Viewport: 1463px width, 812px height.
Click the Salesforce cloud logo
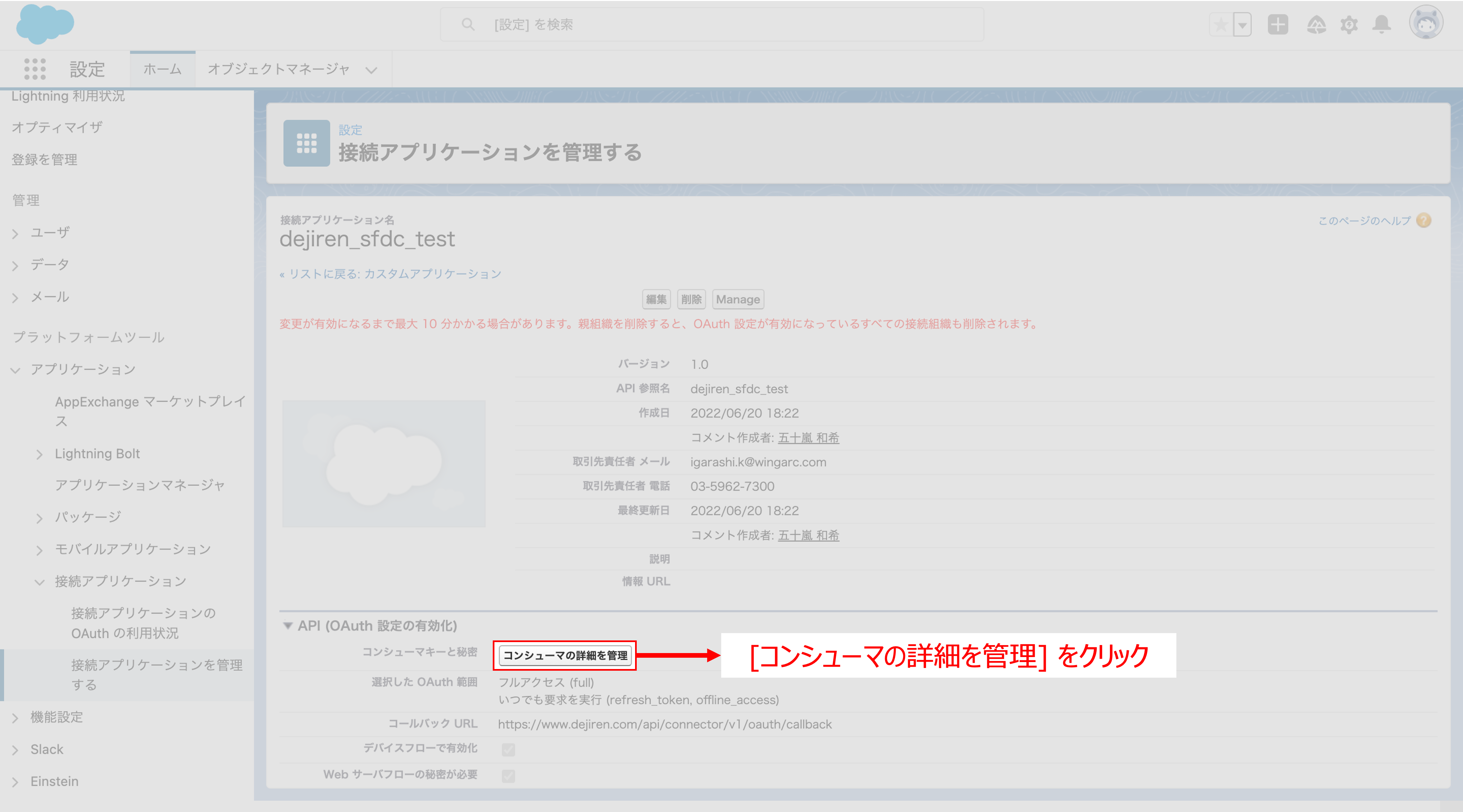(x=45, y=24)
